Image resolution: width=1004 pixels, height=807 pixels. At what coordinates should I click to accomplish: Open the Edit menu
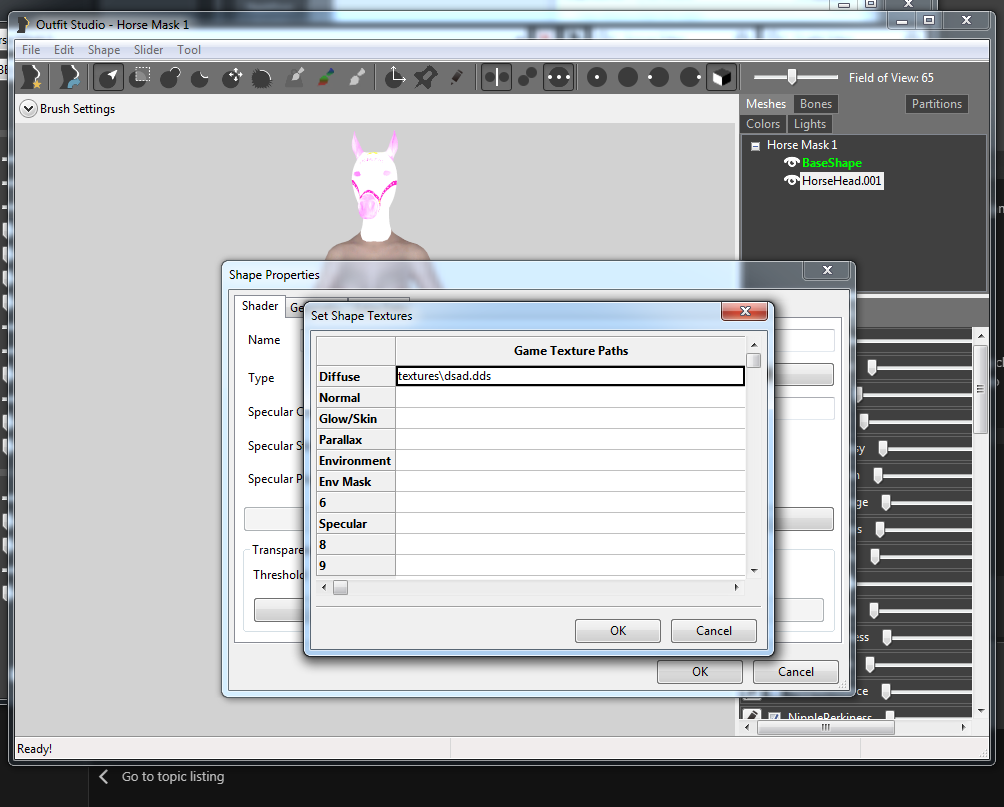[x=63, y=50]
